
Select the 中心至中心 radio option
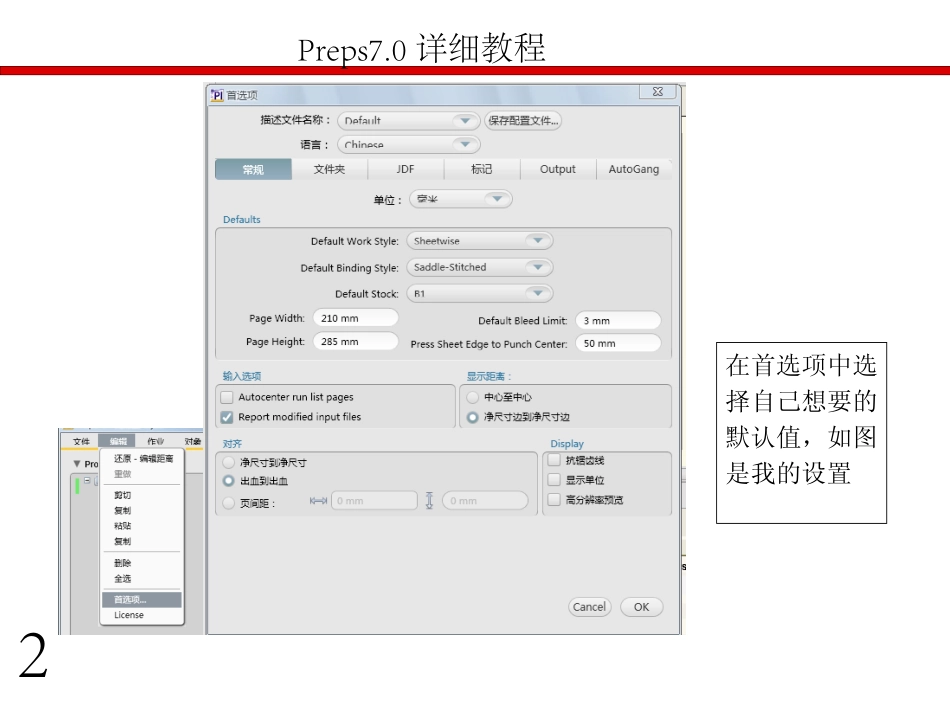tap(473, 398)
